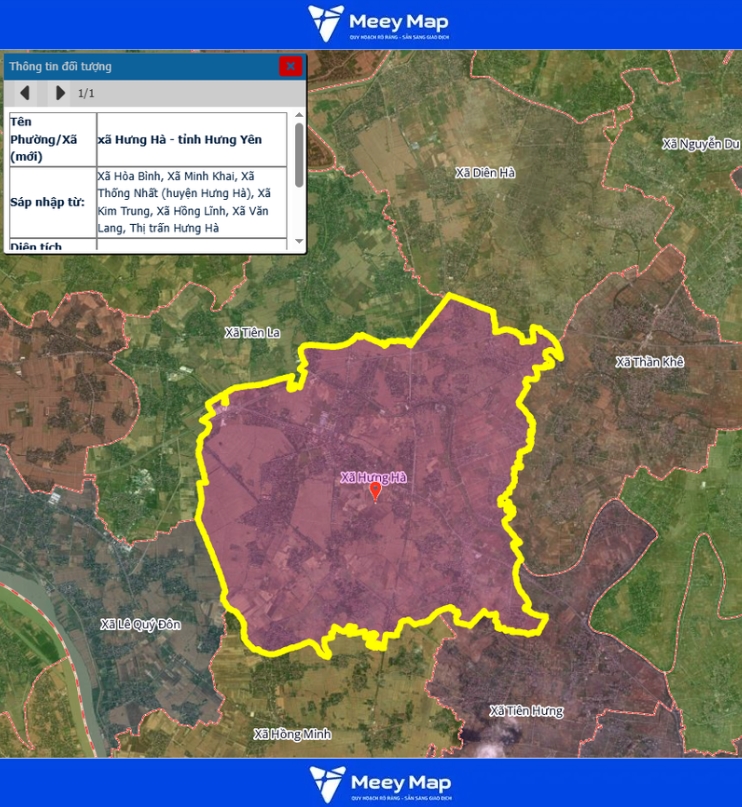Click the Tên Phường/Xã (mới) table cell
This screenshot has height=807, width=742.
[50, 139]
